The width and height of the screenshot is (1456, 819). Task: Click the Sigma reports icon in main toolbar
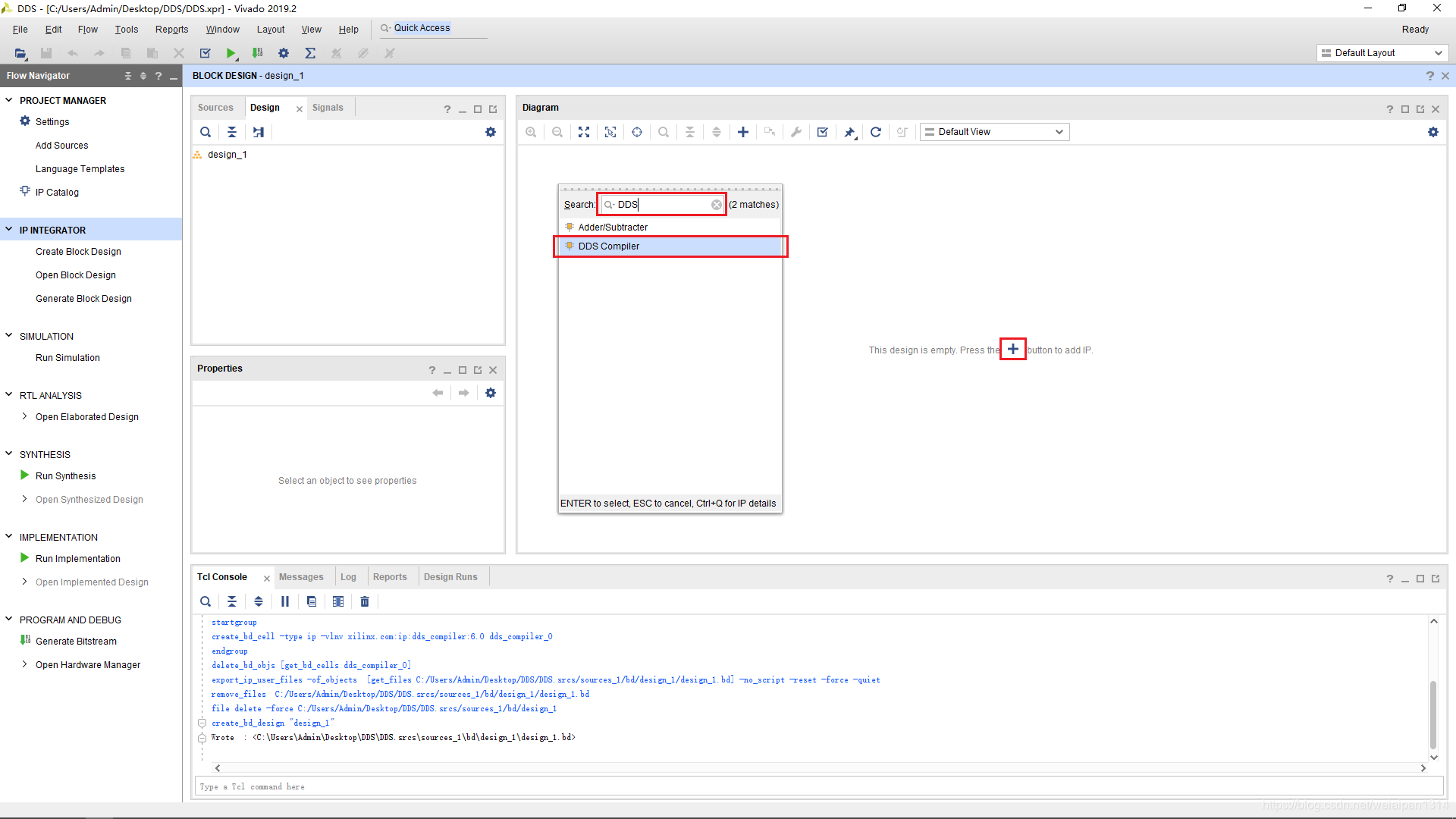[310, 53]
